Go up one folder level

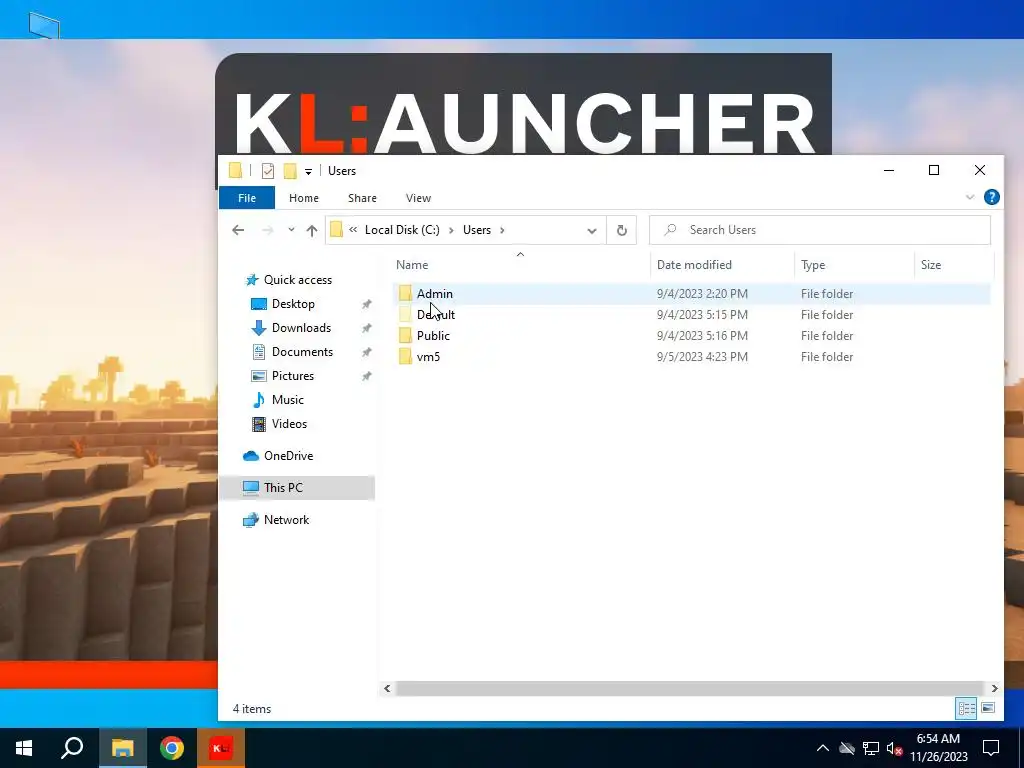(x=312, y=230)
